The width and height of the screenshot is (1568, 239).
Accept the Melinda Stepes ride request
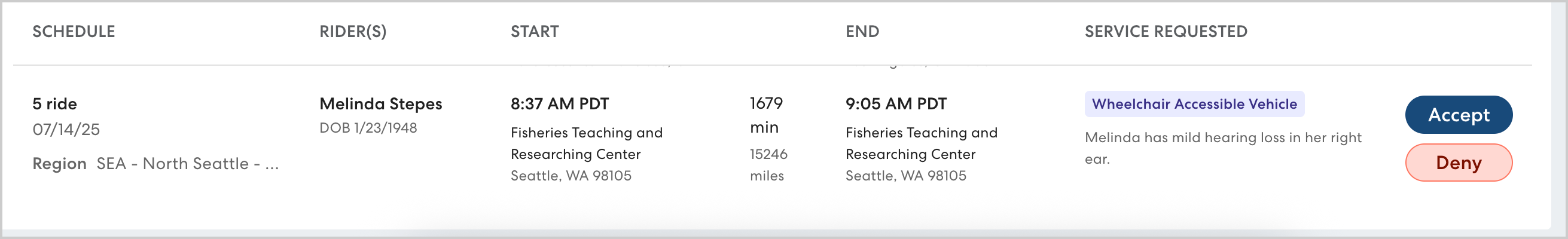click(x=1458, y=115)
